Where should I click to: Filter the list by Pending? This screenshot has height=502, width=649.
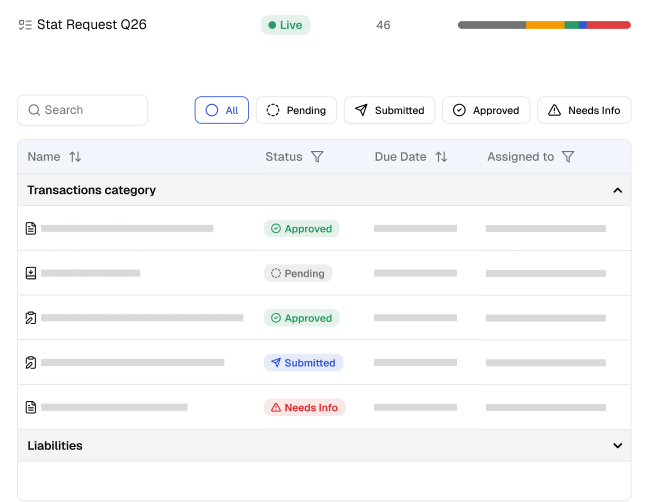(296, 110)
